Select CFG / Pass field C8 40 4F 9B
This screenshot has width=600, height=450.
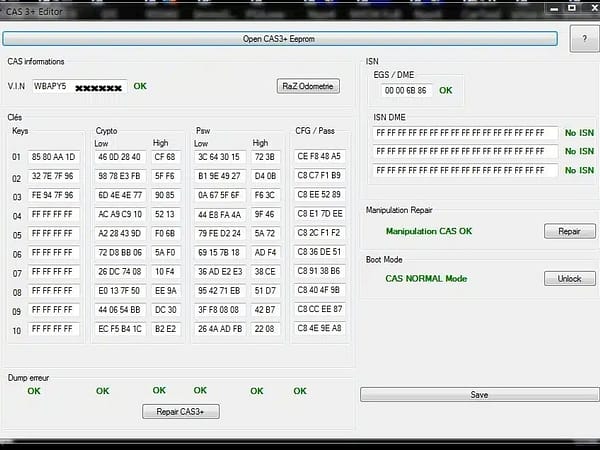click(x=320, y=290)
